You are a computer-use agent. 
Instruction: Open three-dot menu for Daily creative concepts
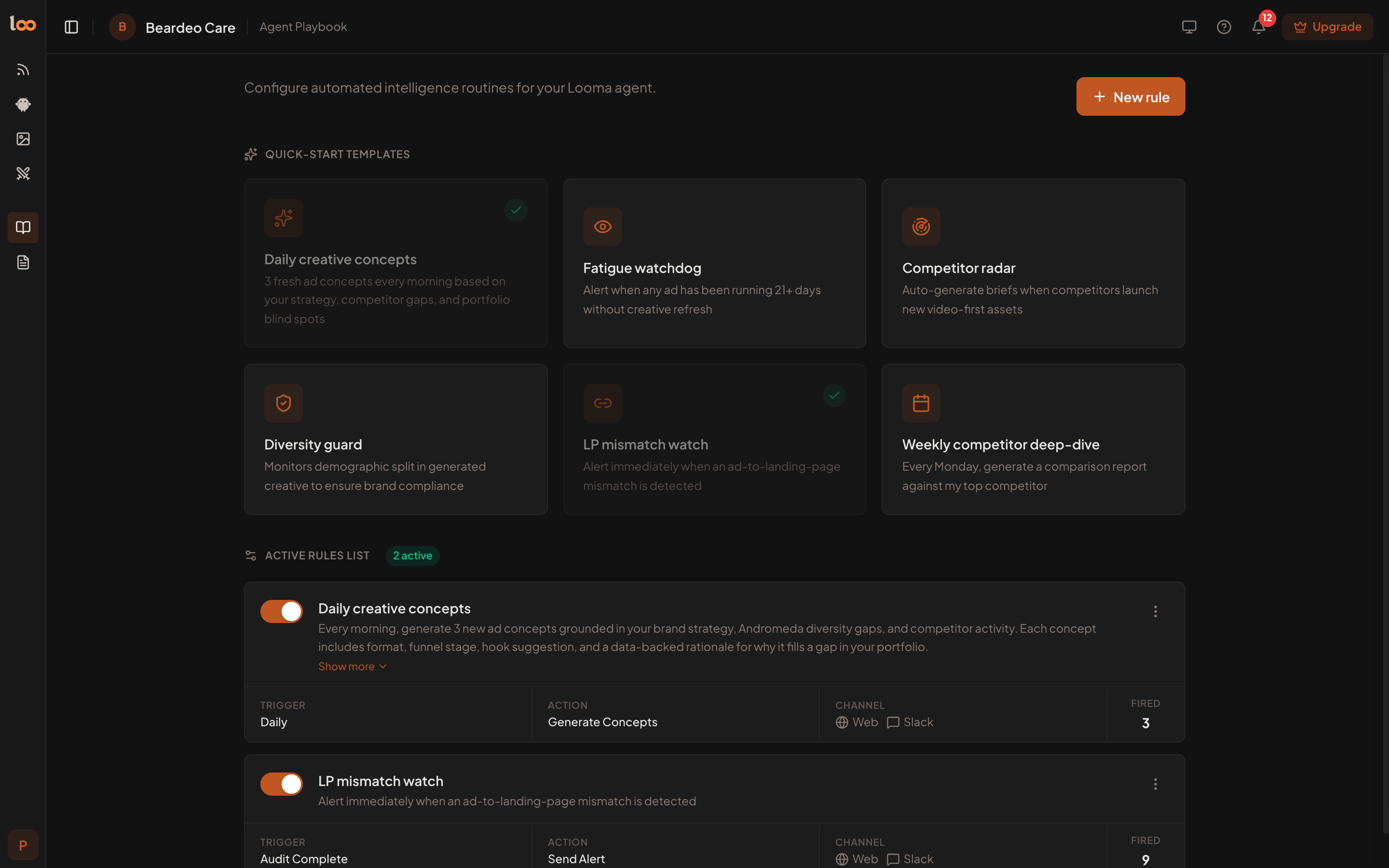point(1155,611)
